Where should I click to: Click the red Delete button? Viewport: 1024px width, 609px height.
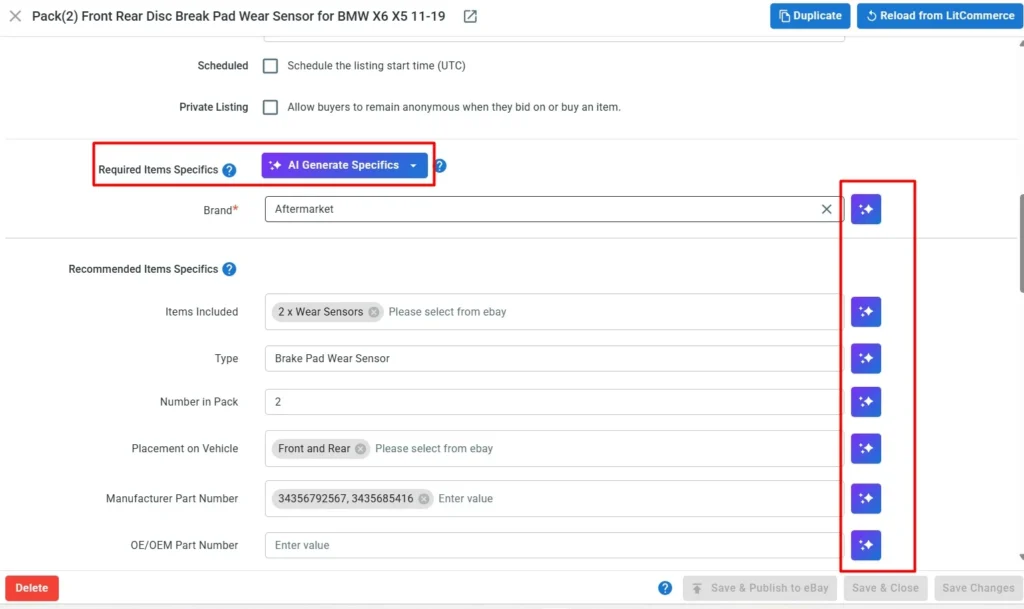coord(32,587)
